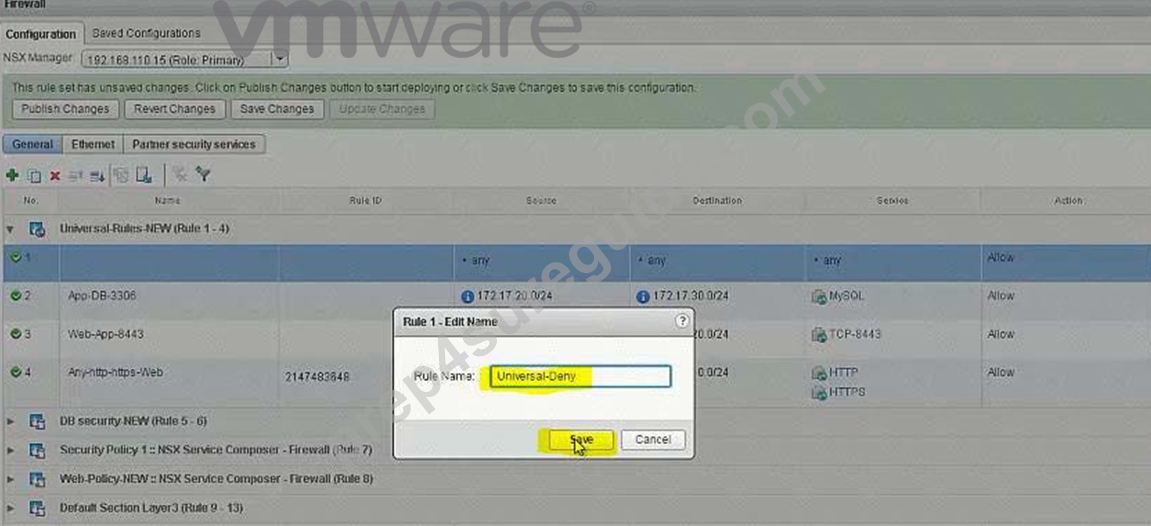Select the General tab
Image resolution: width=1151 pixels, height=526 pixels.
click(33, 145)
